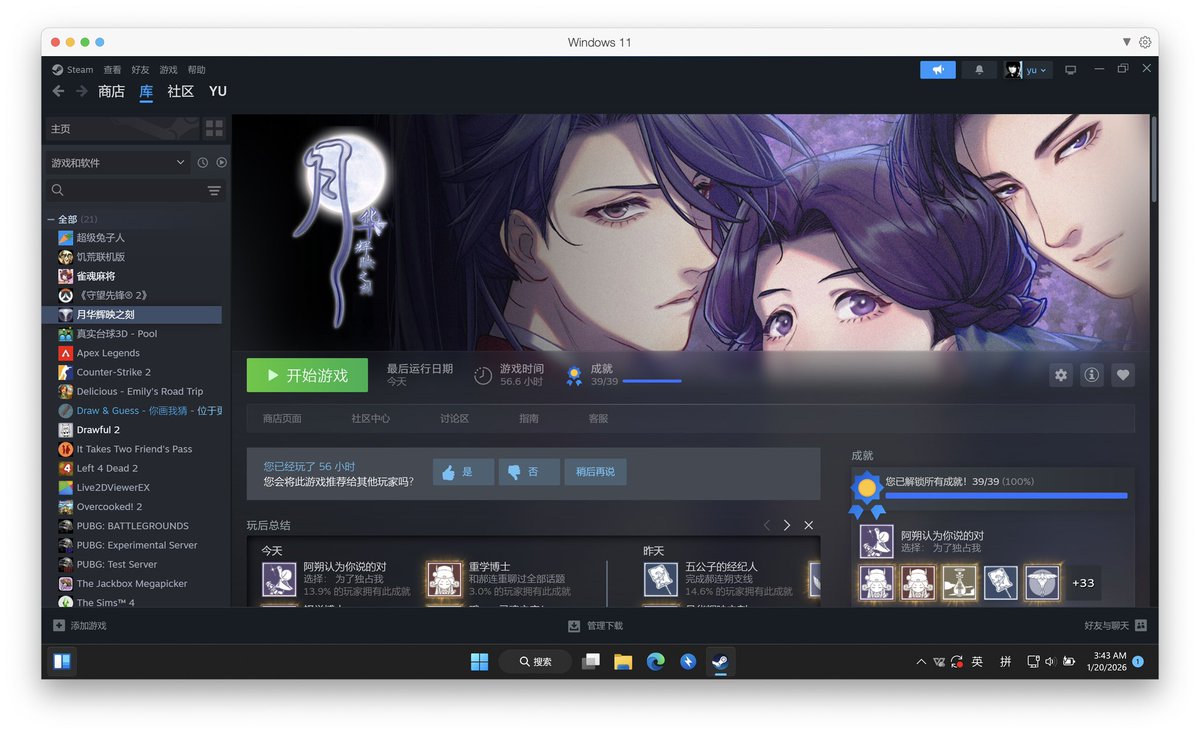The height and width of the screenshot is (734, 1200).
Task: Open the 库 library tab
Action: [146, 91]
